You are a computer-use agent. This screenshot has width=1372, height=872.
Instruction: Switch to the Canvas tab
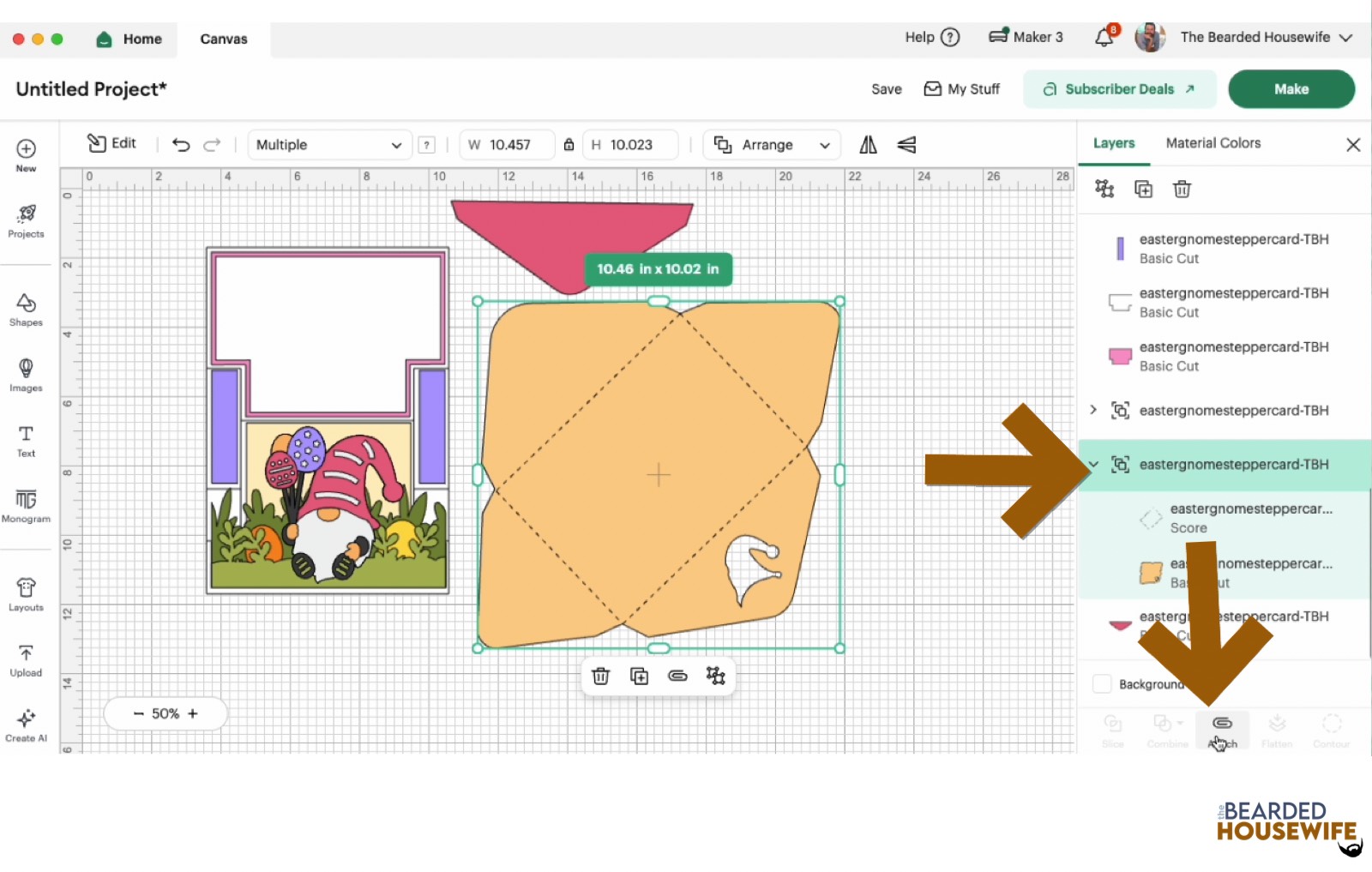224,39
